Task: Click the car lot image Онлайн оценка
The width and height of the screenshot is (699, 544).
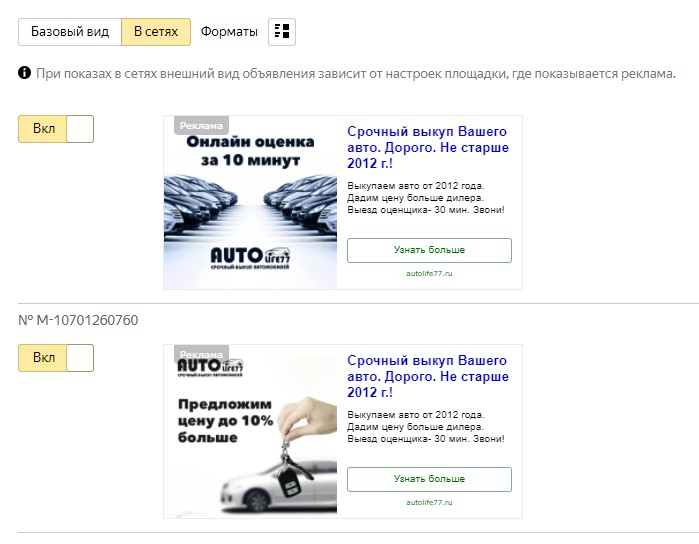Action: coord(251,202)
